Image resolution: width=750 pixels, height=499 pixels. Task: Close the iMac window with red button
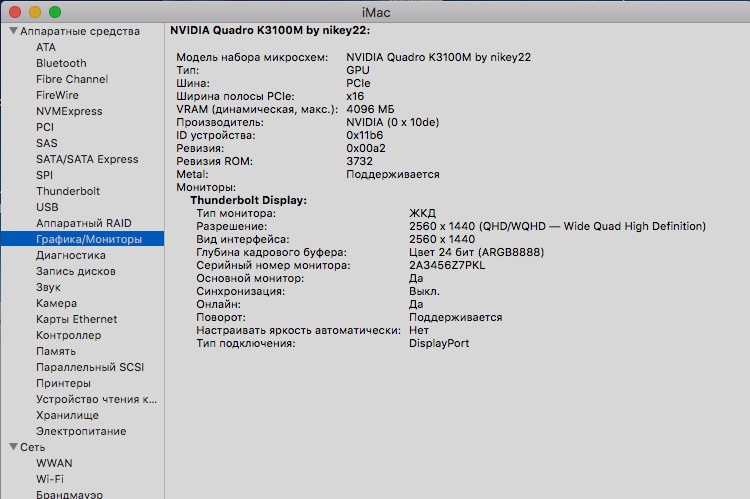15,12
